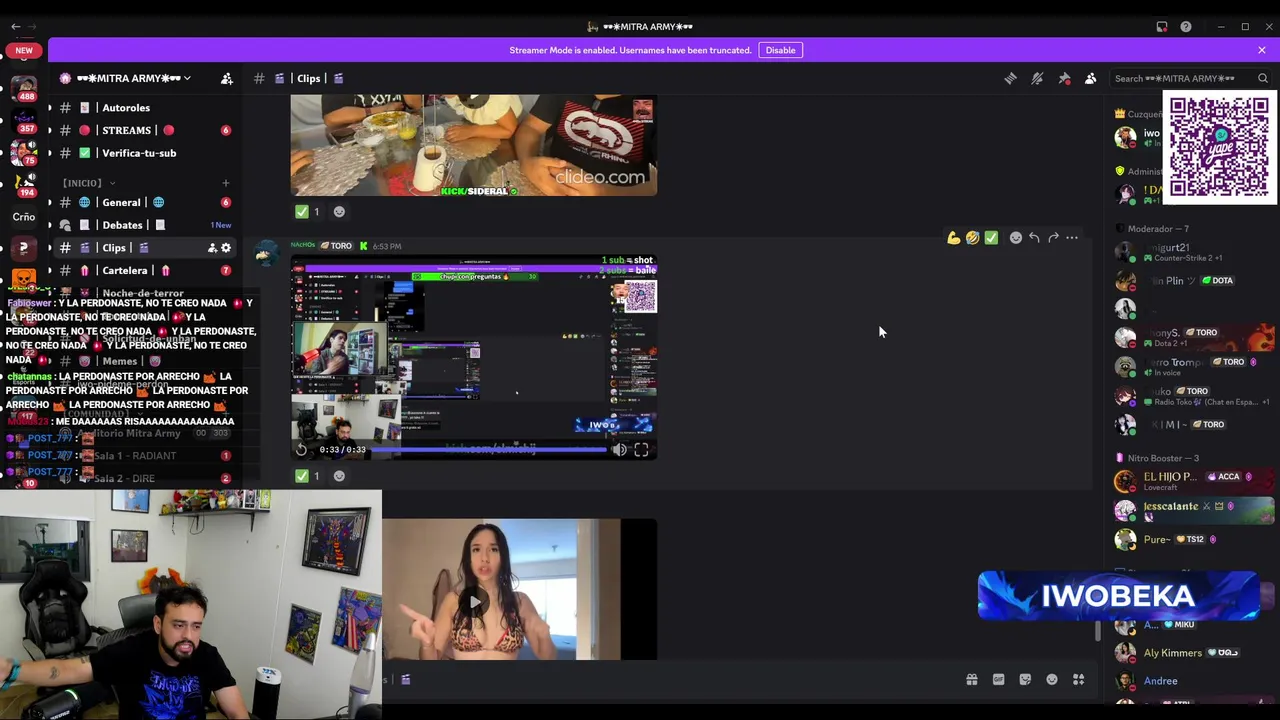The image size is (1280, 720).
Task: Click the Moderador — 7 role header
Action: pyautogui.click(x=1158, y=229)
